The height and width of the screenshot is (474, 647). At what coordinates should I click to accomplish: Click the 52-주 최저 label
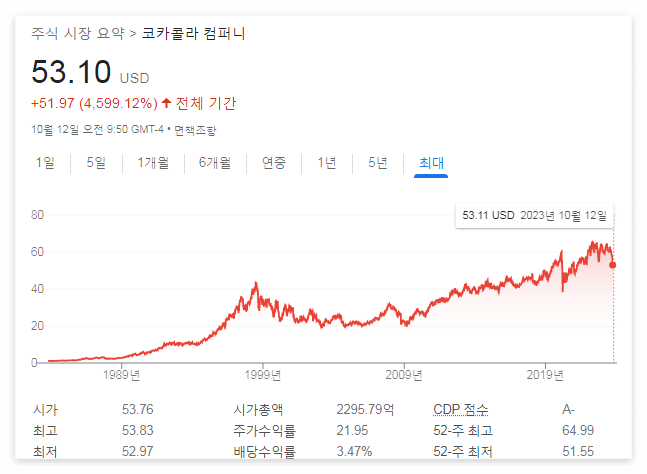(463, 451)
